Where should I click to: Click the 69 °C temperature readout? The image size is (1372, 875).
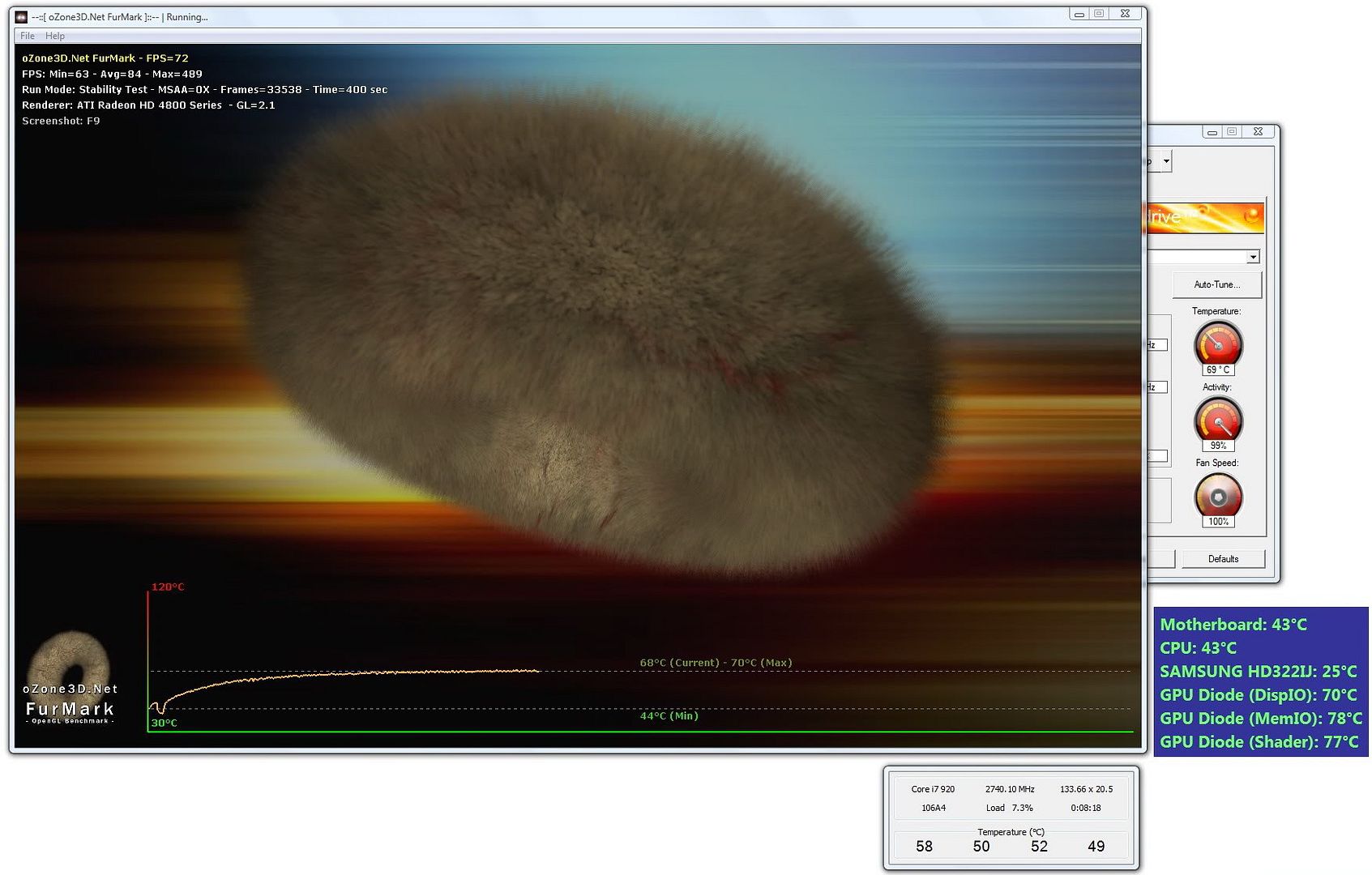click(1218, 369)
